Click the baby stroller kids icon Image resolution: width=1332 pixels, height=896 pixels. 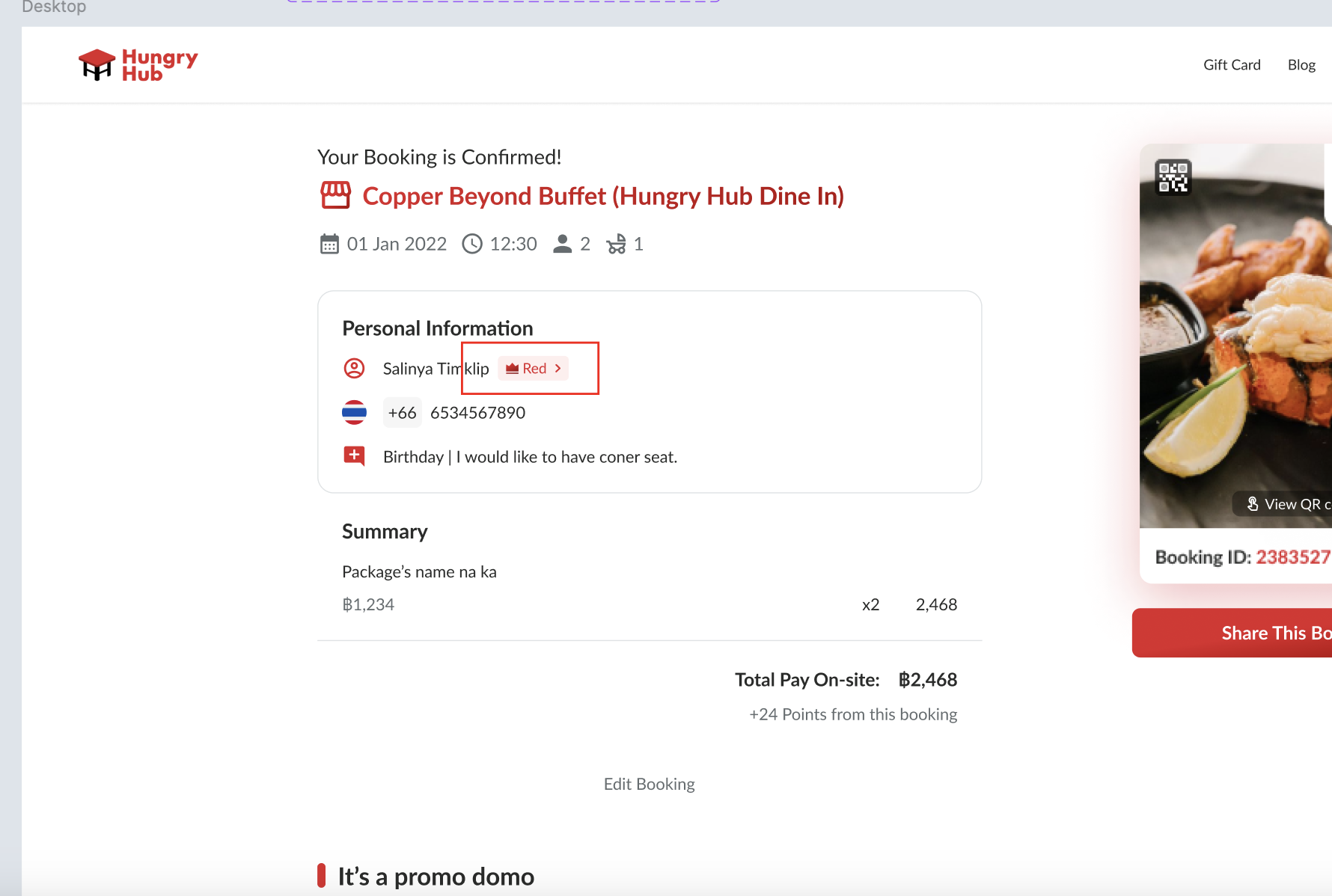pos(617,245)
